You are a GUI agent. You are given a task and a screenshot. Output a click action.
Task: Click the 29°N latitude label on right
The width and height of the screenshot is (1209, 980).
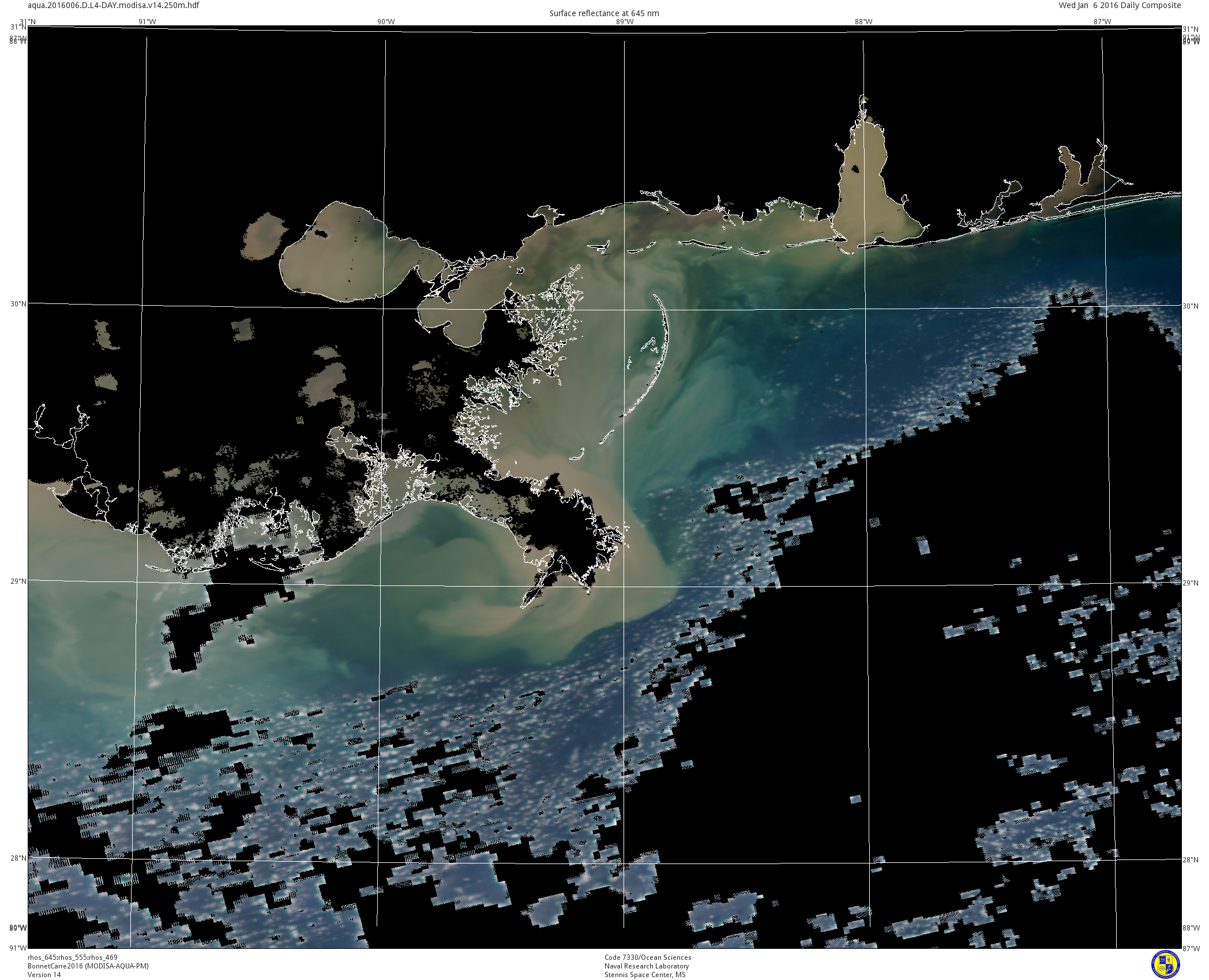(x=1191, y=583)
